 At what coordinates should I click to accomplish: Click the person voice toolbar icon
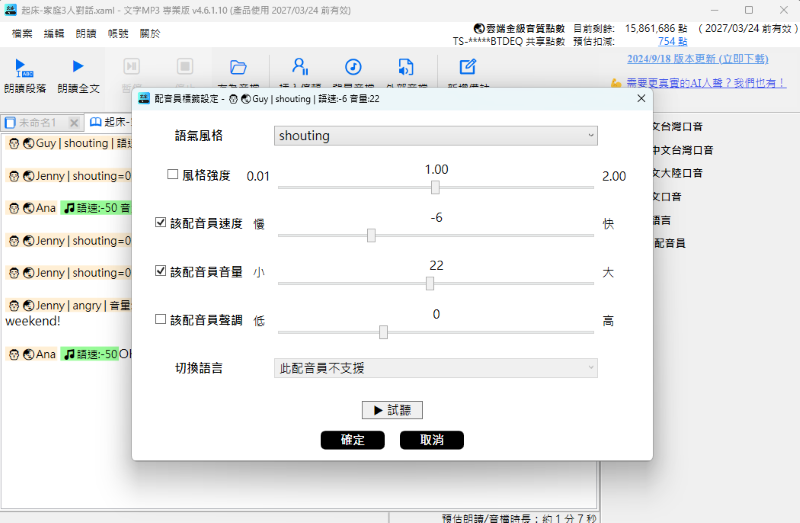(x=299, y=67)
